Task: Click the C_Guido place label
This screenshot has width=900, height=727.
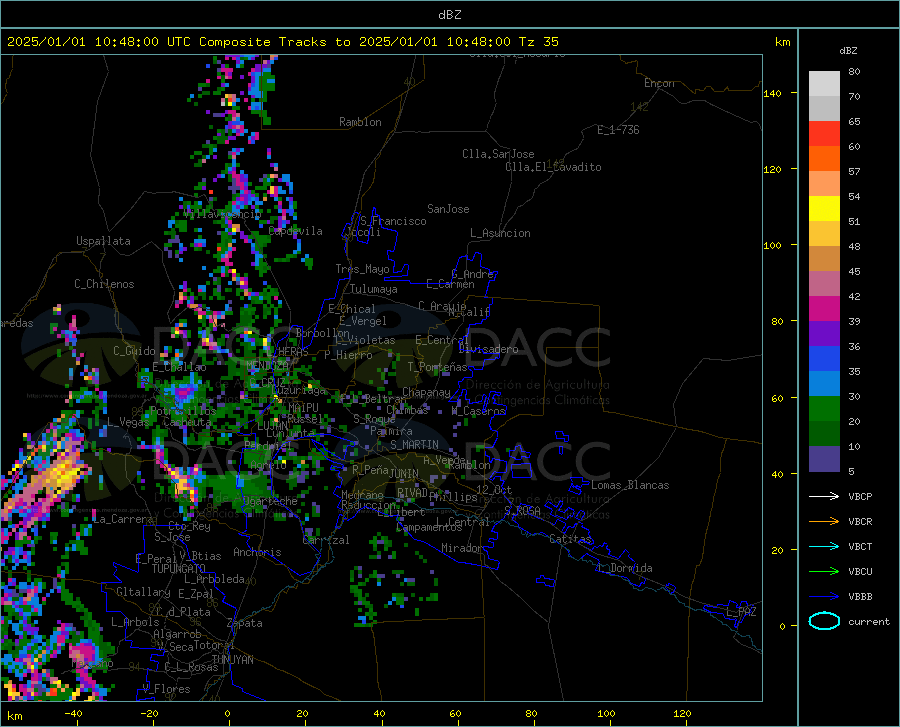Action: pos(134,351)
